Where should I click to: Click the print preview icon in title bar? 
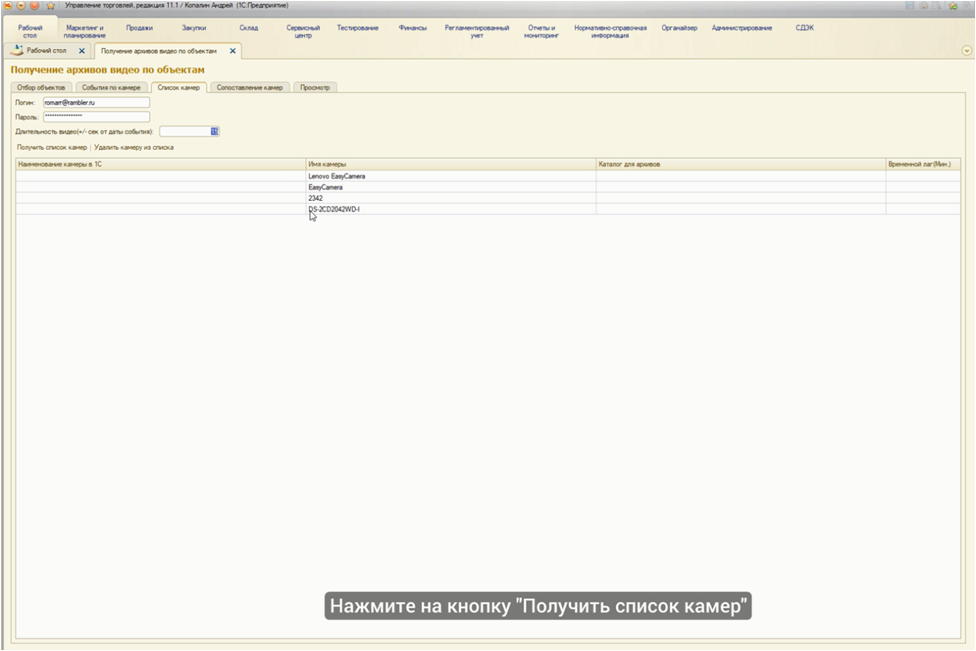[937, 6]
